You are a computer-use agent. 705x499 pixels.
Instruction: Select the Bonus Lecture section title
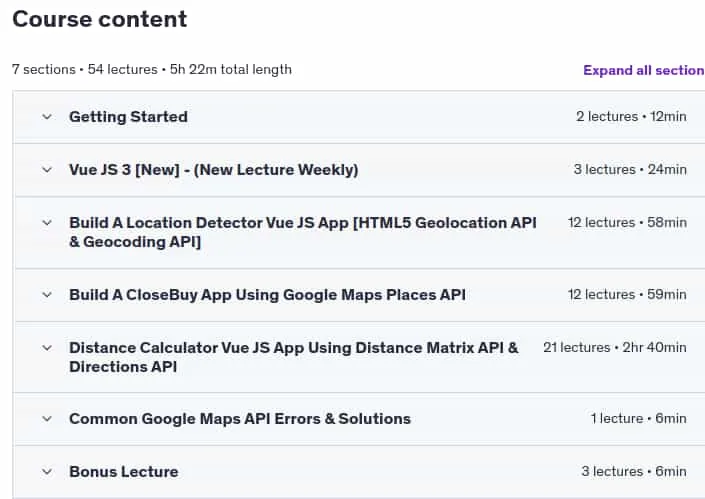tap(124, 472)
